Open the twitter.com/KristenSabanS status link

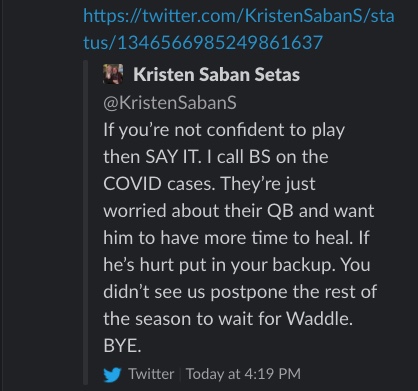[239, 29]
